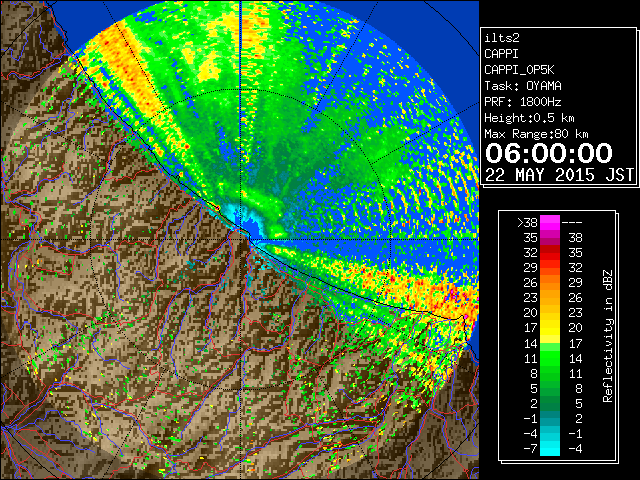Click the 'Height:0.5 km' label
Screen dimensions: 640x480
coord(529,118)
